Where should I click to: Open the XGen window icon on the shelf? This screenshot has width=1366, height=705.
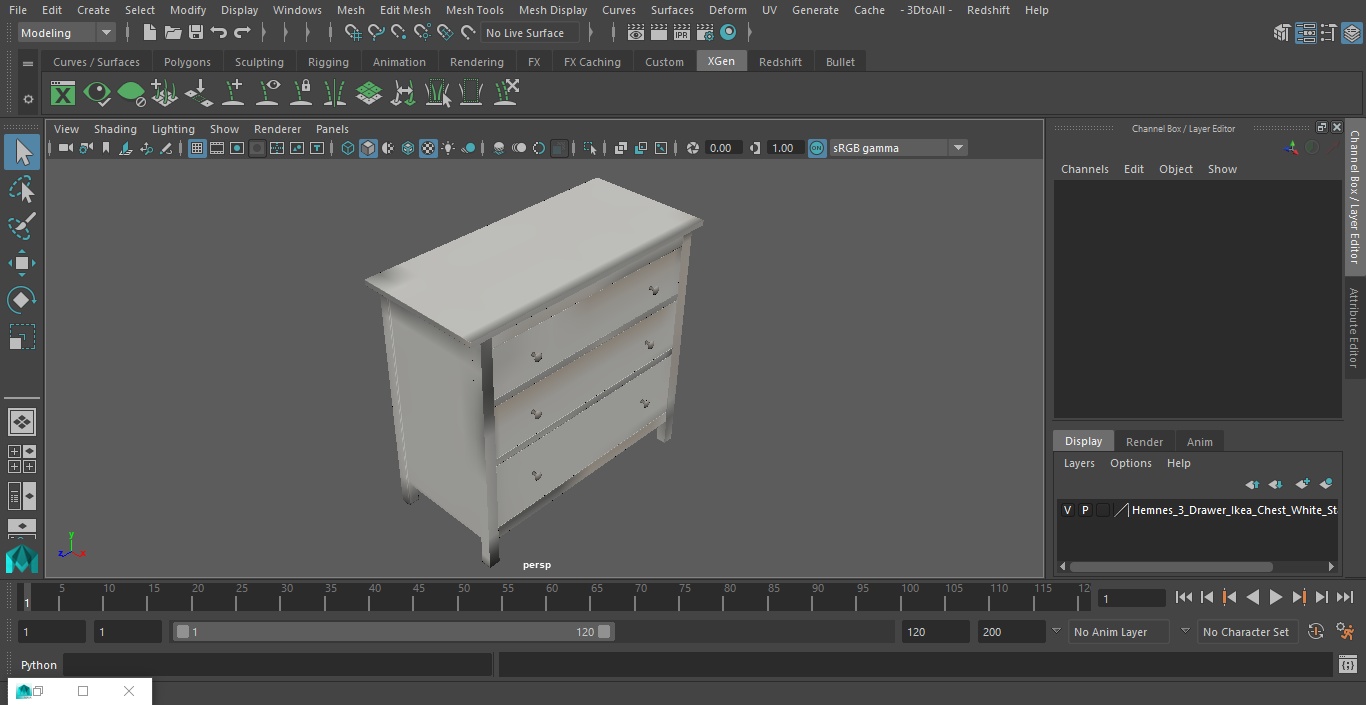63,94
